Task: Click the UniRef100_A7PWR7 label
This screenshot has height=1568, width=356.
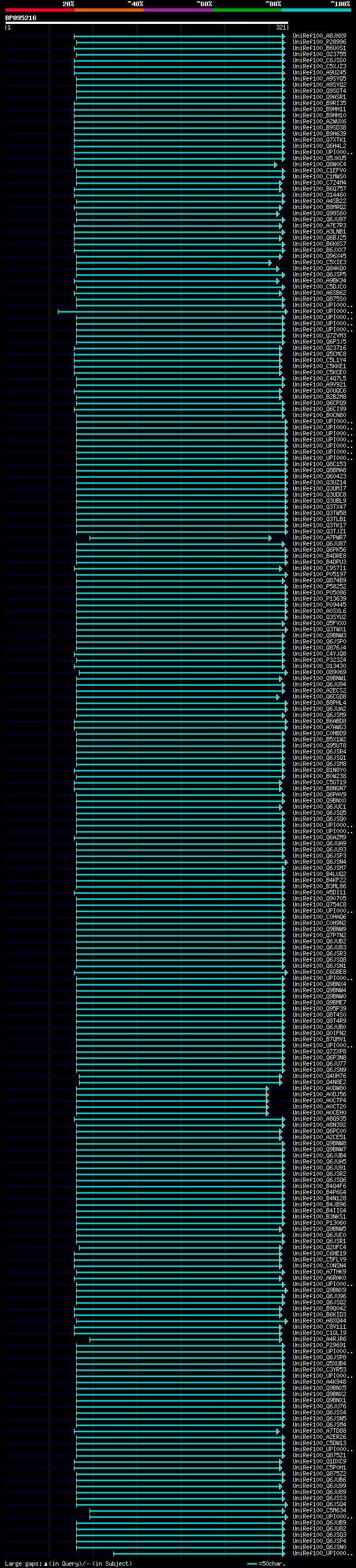Action: coord(319,538)
